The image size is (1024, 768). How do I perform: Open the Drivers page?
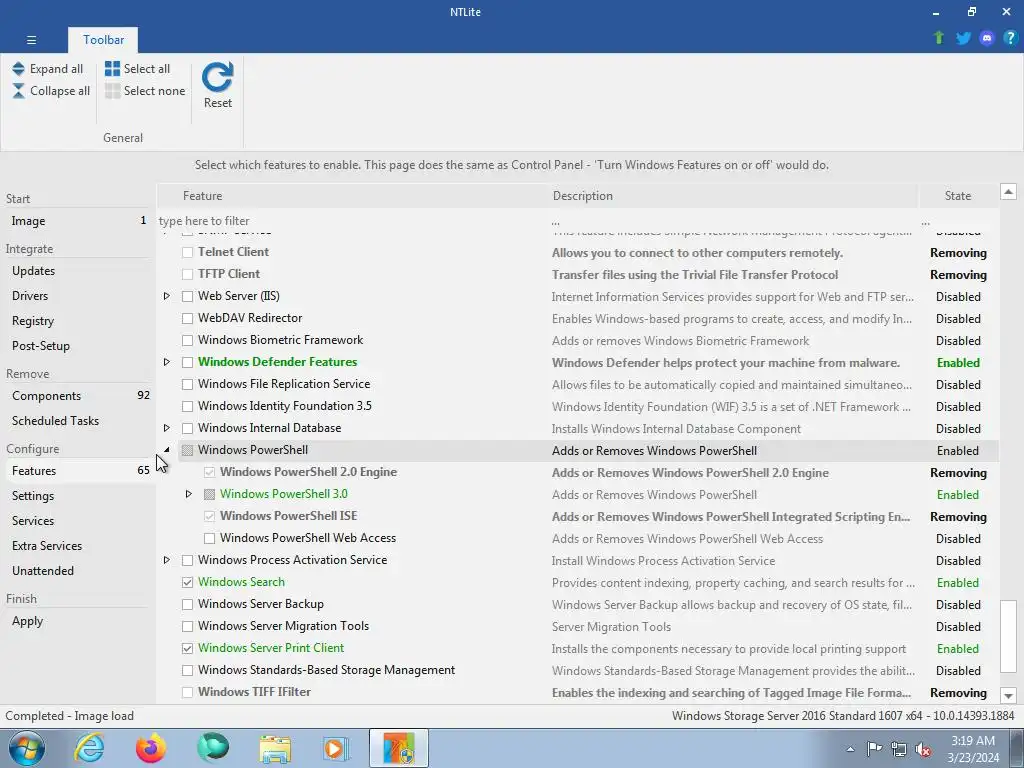(x=78, y=296)
